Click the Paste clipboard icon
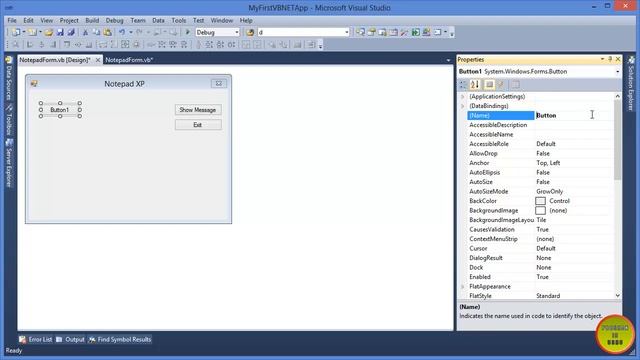This screenshot has width=640, height=360. click(107, 32)
